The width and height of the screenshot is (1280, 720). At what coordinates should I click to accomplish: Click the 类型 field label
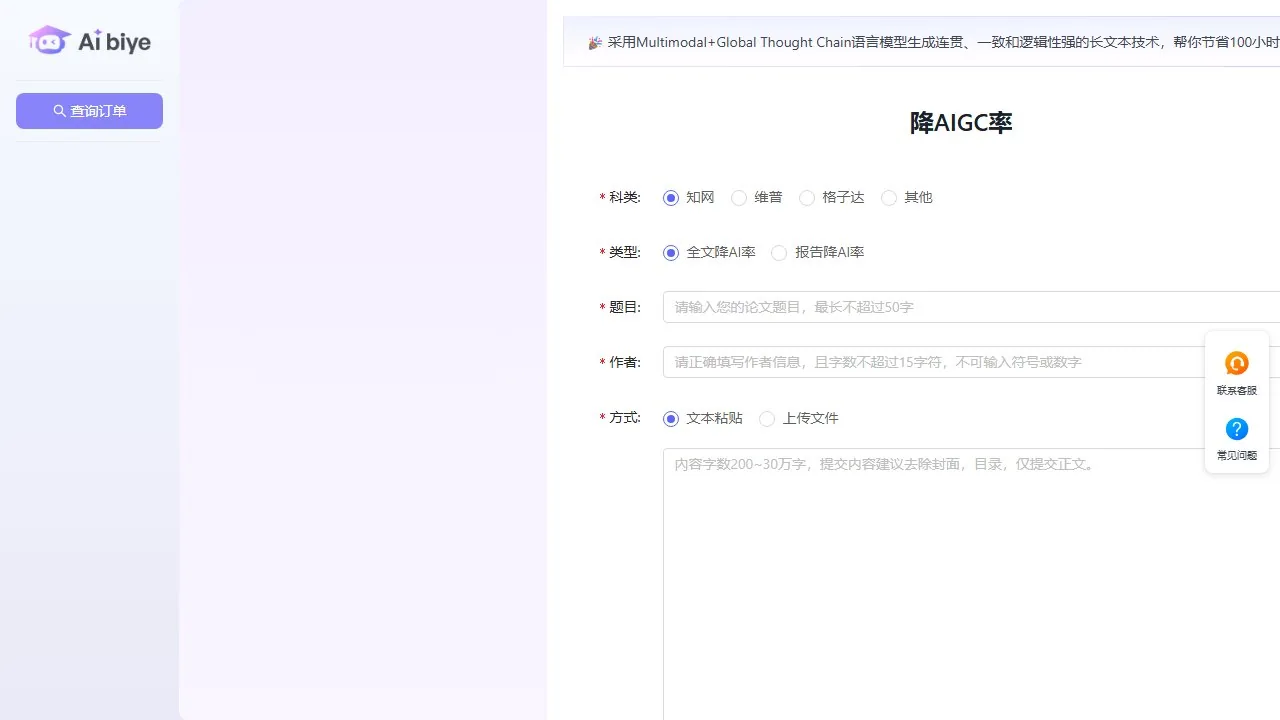tap(624, 253)
